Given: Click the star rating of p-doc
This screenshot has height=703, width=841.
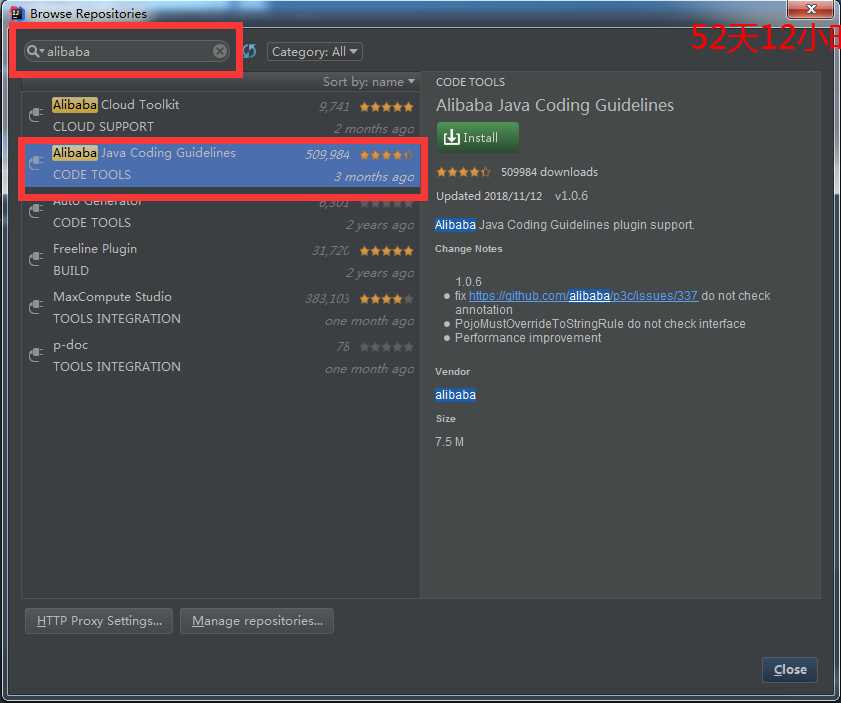Looking at the screenshot, I should (386, 347).
